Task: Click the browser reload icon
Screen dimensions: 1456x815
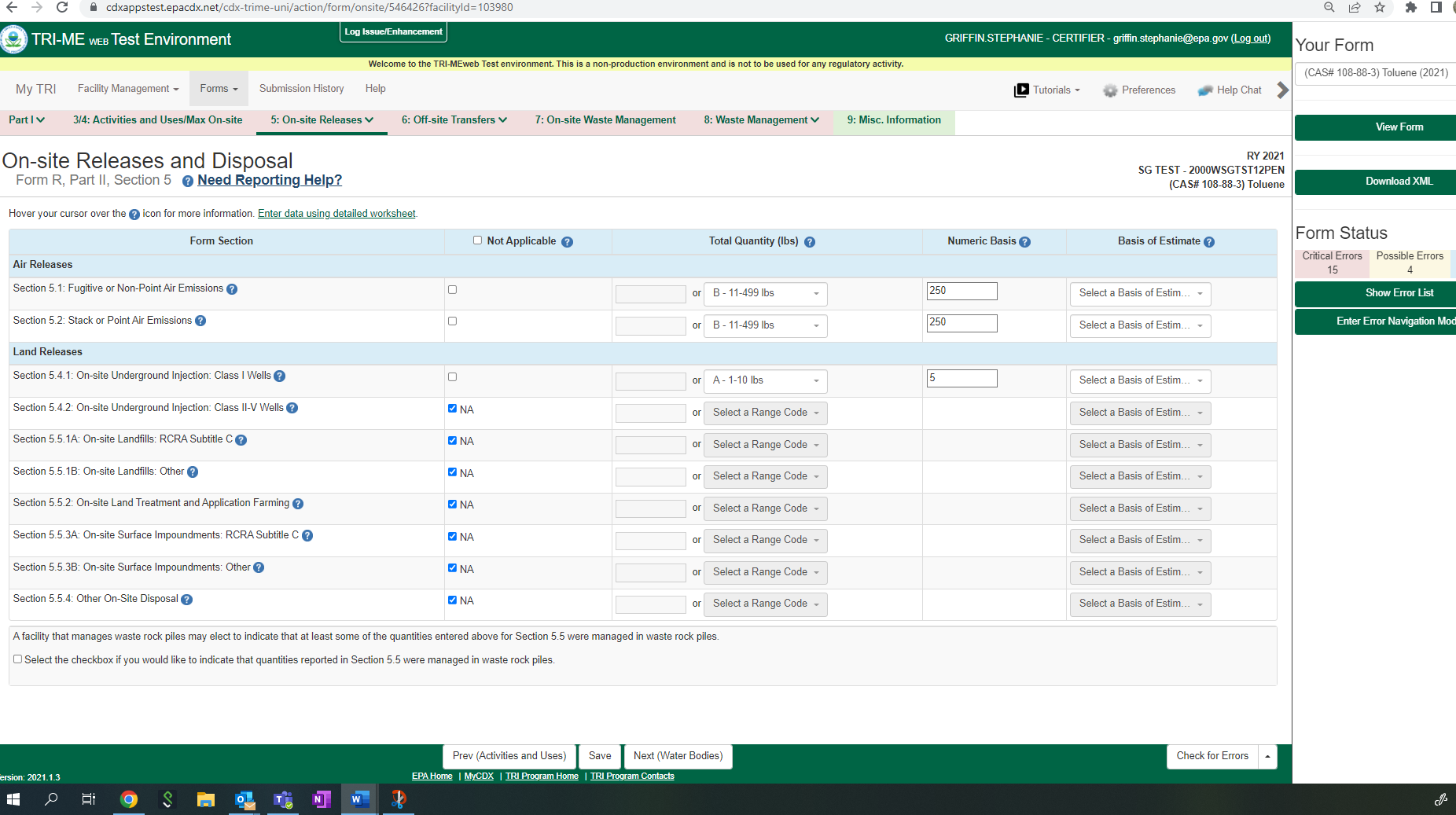Action: pyautogui.click(x=62, y=8)
